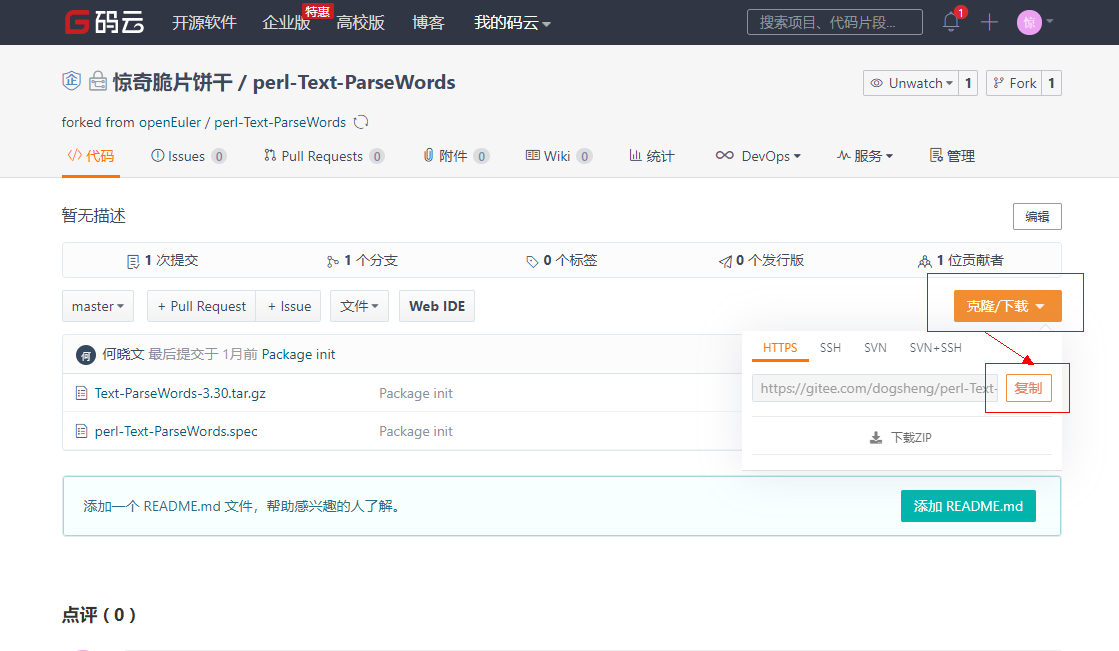Expand the 克隆/下载 dropdown button
1119x651 pixels.
coord(1007,306)
